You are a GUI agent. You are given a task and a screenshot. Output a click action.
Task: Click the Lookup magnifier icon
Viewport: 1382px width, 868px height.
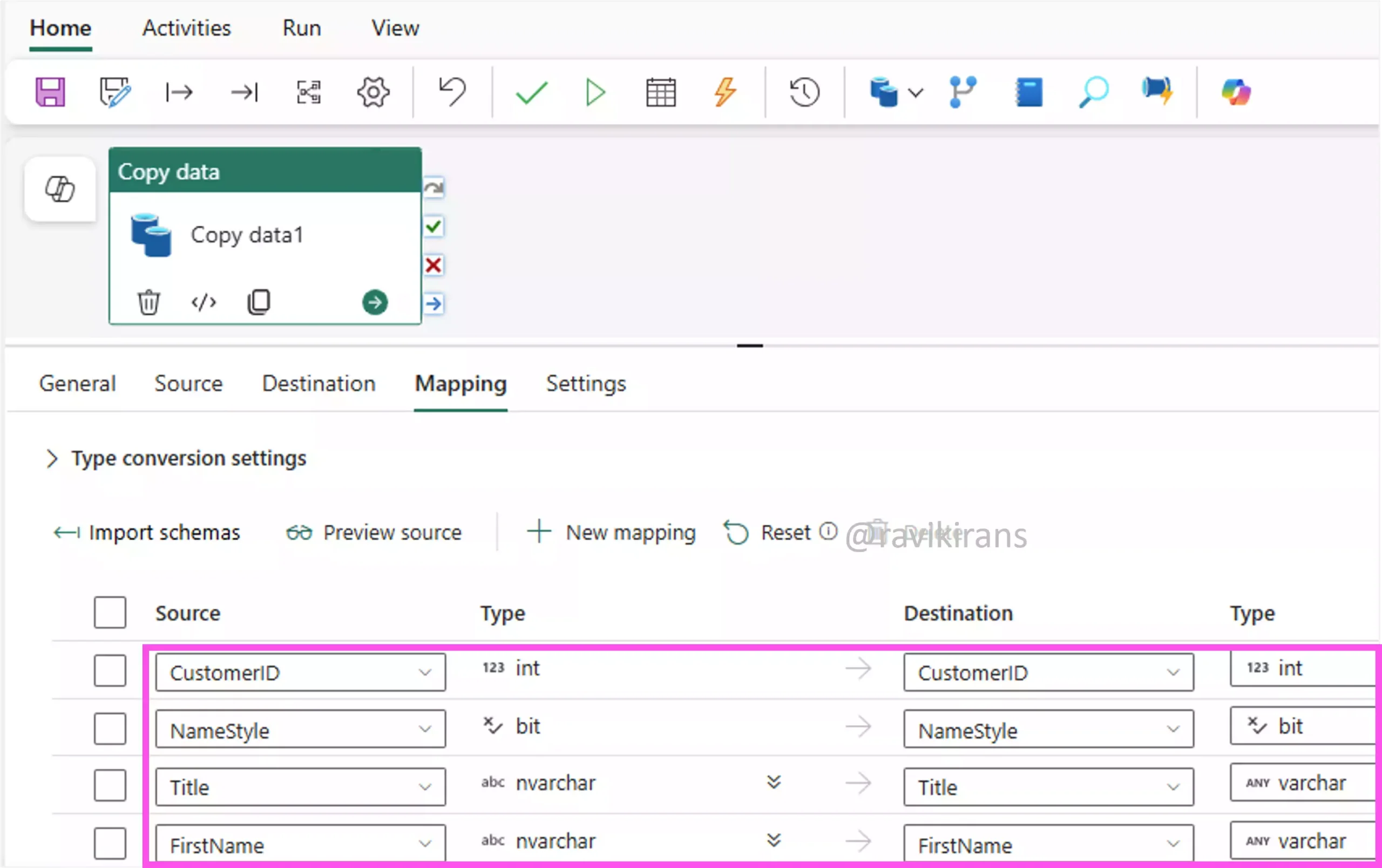[1093, 92]
